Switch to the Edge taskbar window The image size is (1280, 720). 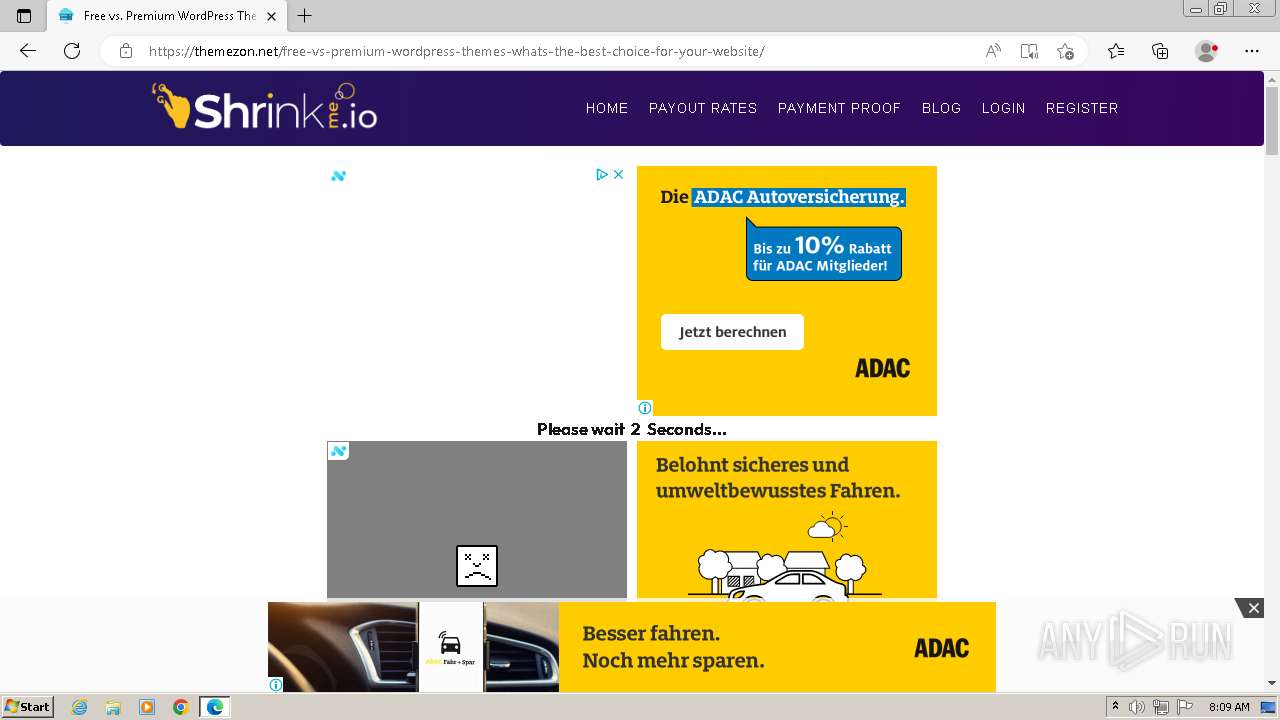coord(215,707)
